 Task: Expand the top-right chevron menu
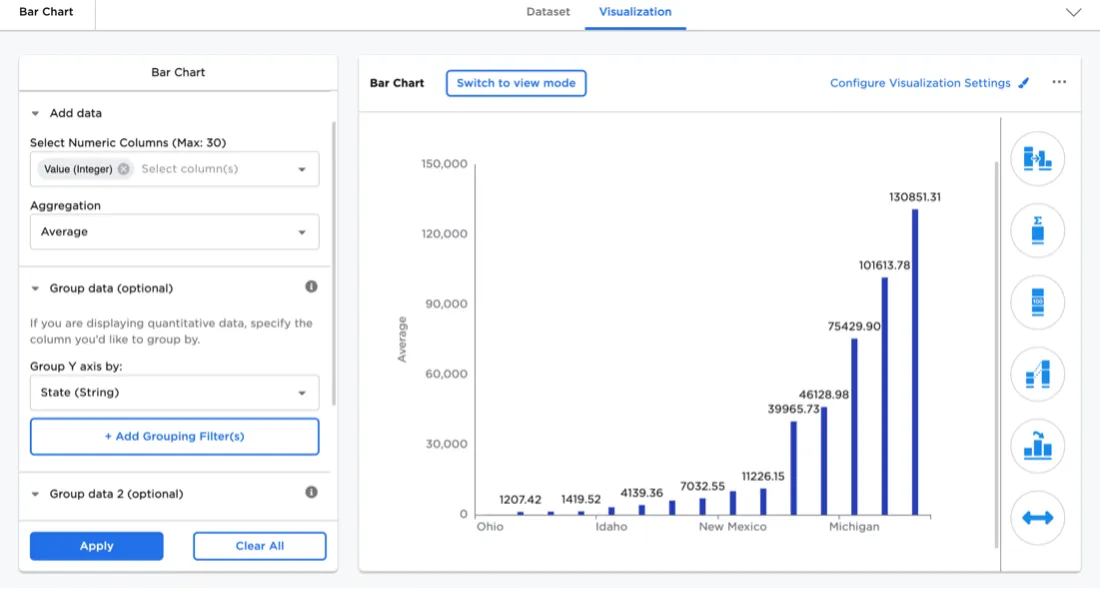(x=1073, y=13)
